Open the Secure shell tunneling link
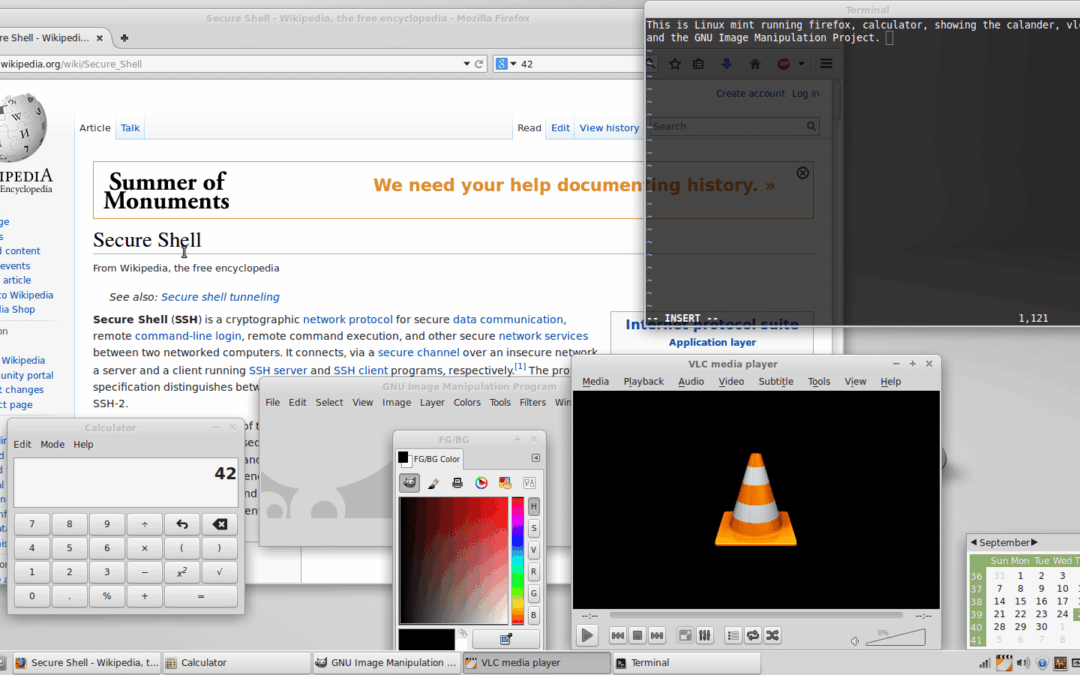 tap(220, 297)
